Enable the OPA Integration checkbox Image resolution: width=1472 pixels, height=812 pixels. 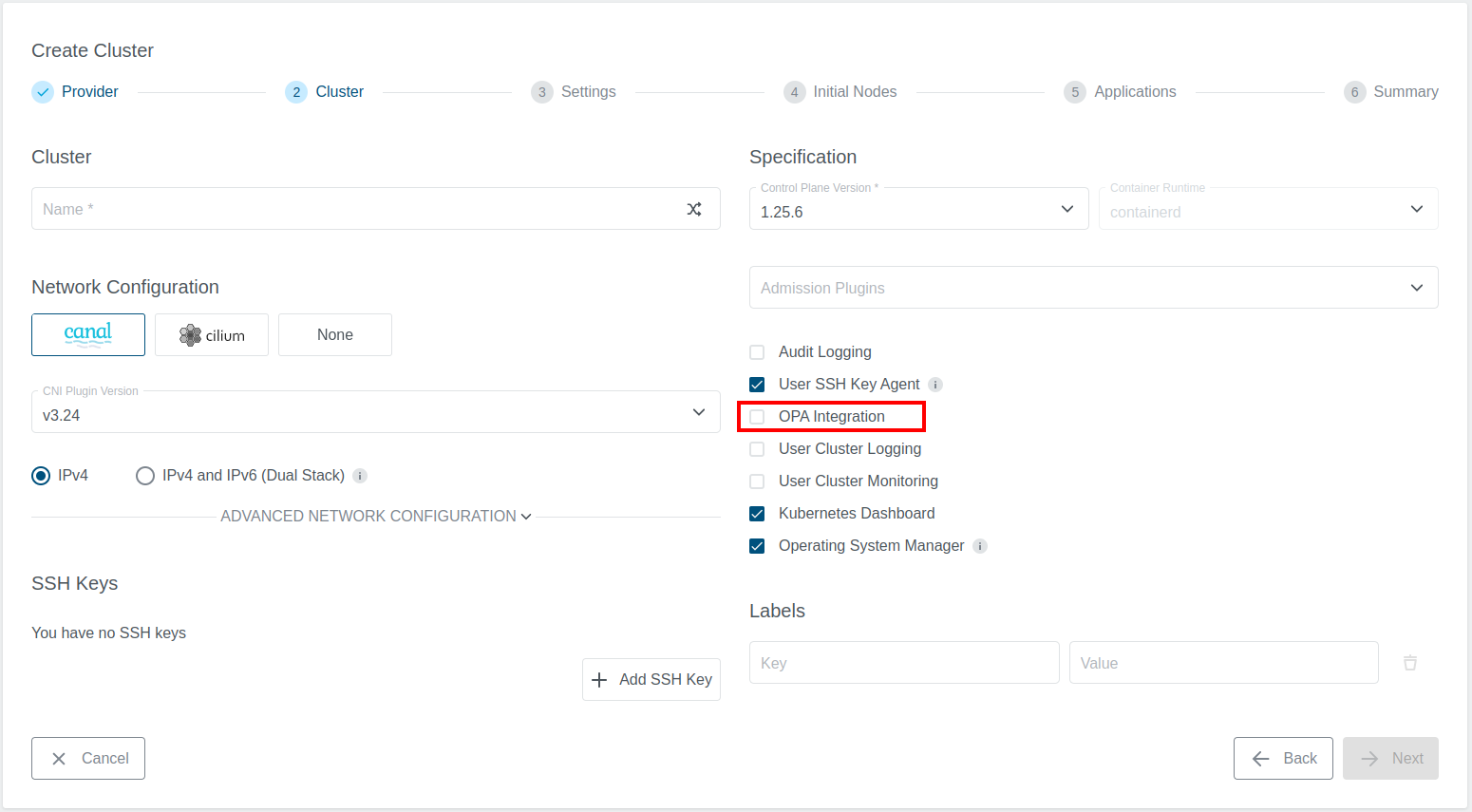[x=757, y=416]
